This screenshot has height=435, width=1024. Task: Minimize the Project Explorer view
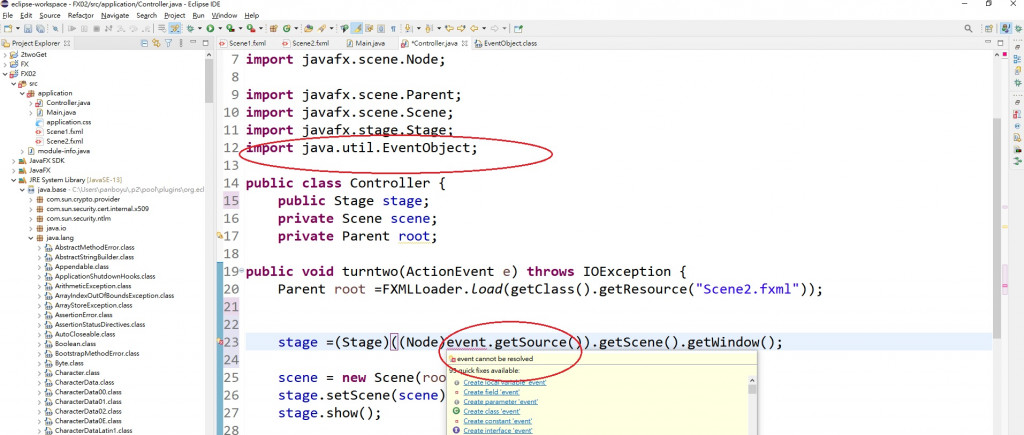[193, 42]
